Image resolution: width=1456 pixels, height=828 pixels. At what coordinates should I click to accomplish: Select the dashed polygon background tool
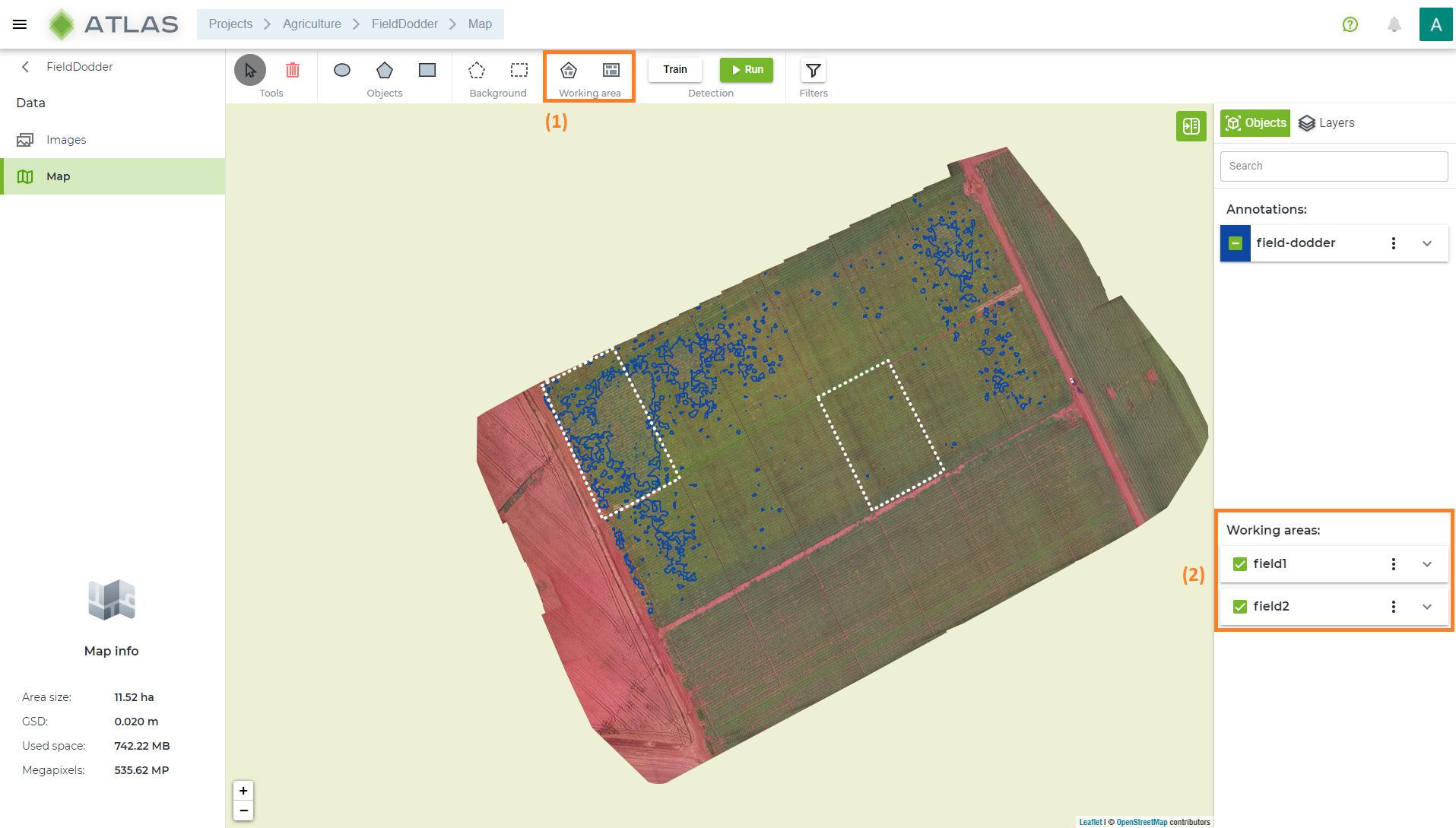pos(477,70)
